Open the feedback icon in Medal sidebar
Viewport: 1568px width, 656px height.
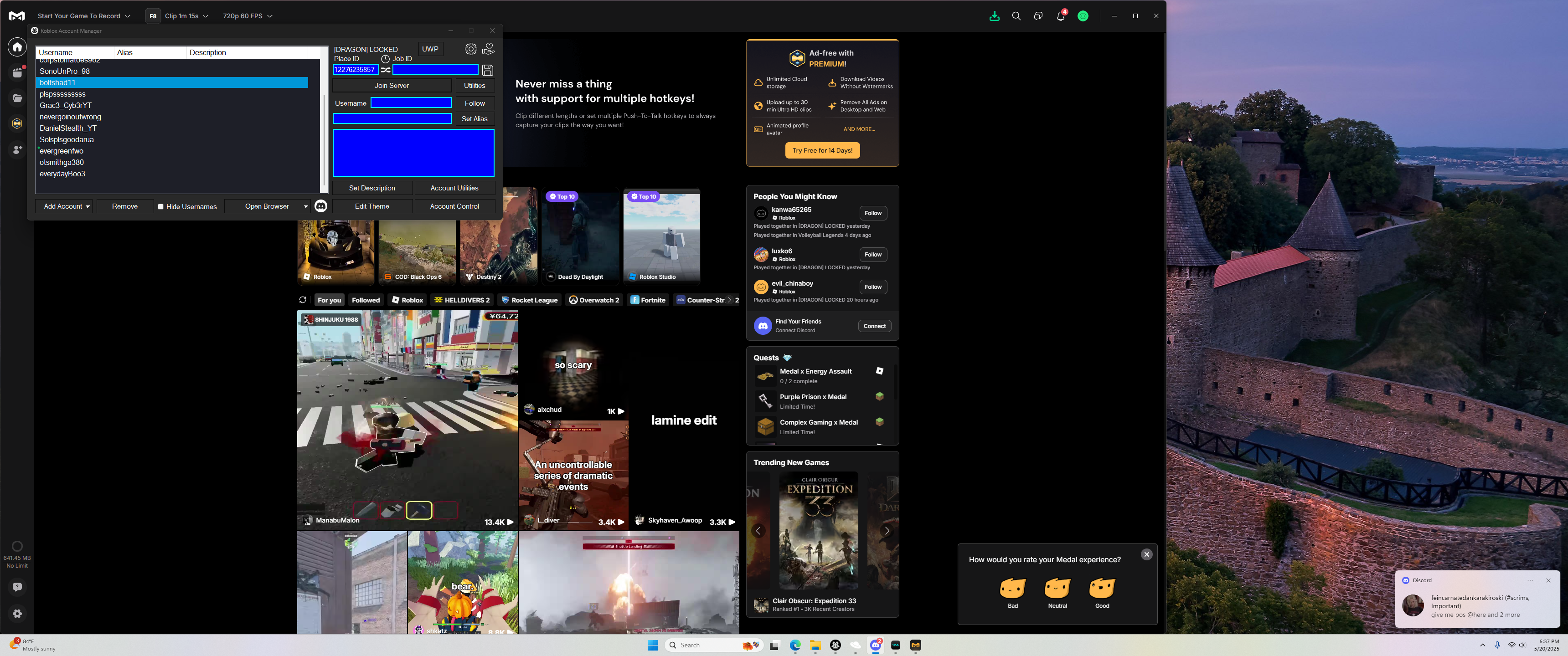tap(17, 587)
